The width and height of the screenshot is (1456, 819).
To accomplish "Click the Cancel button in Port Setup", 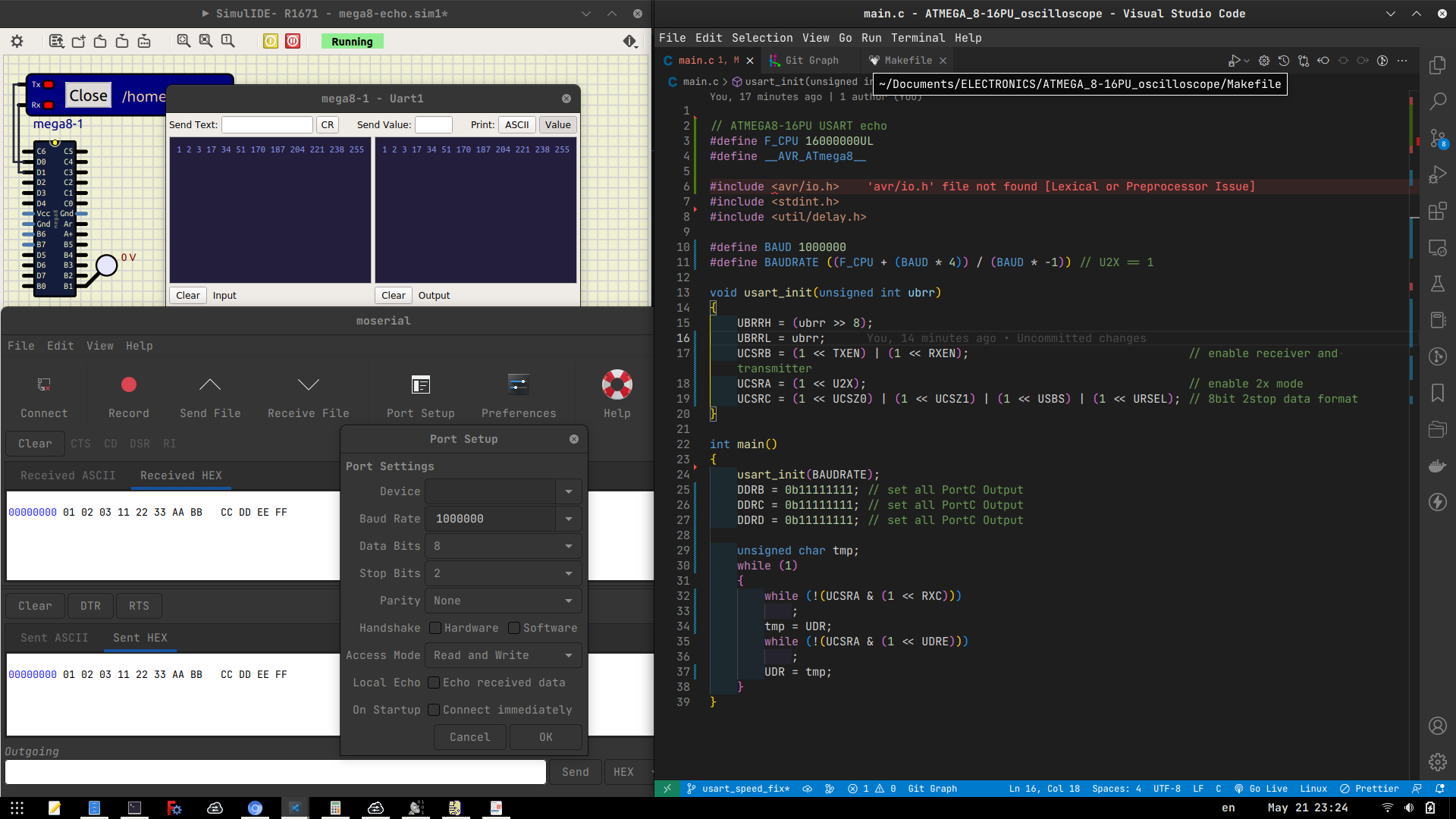I will pos(470,737).
